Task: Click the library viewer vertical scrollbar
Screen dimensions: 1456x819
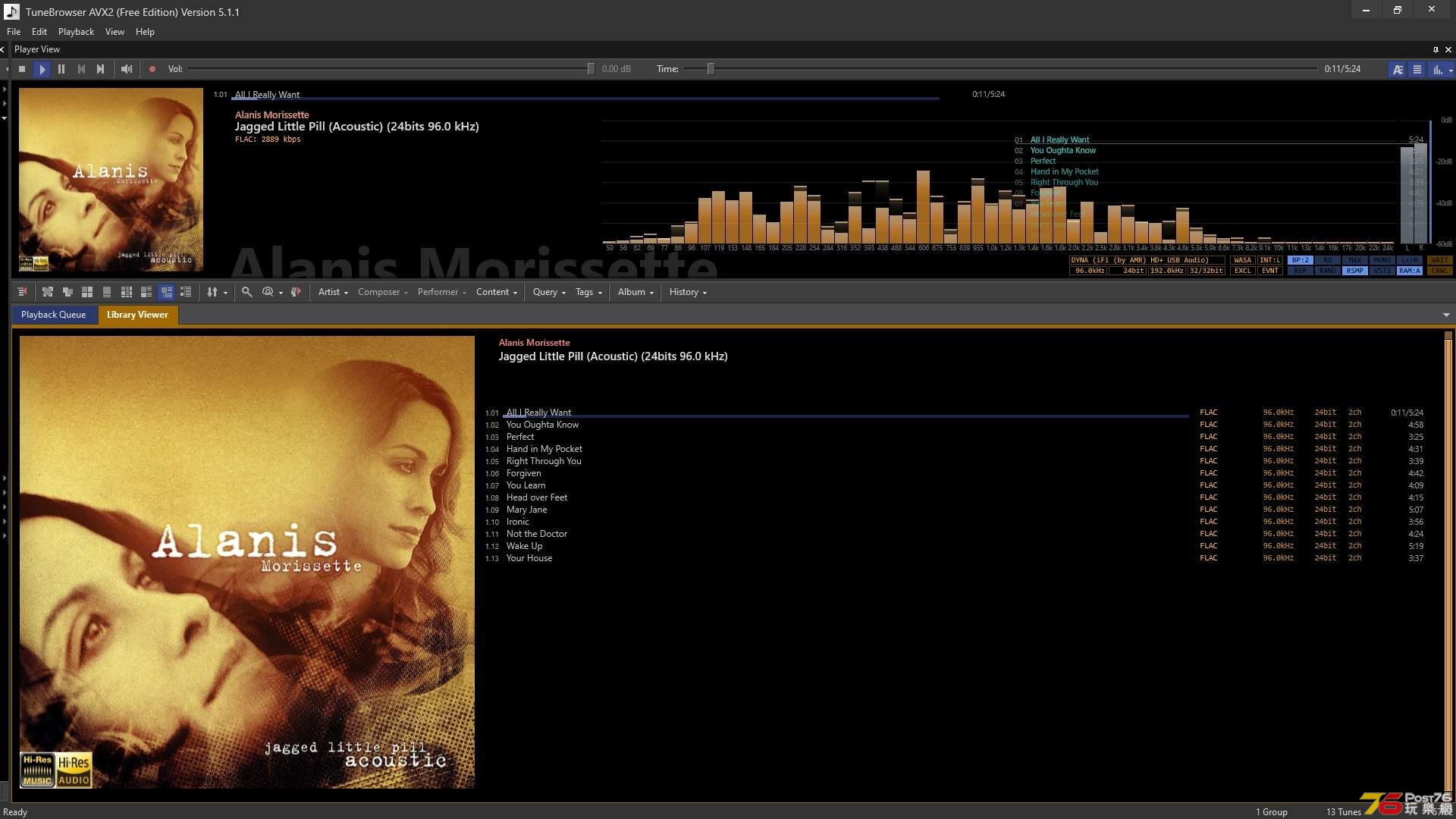Action: pos(1448,561)
